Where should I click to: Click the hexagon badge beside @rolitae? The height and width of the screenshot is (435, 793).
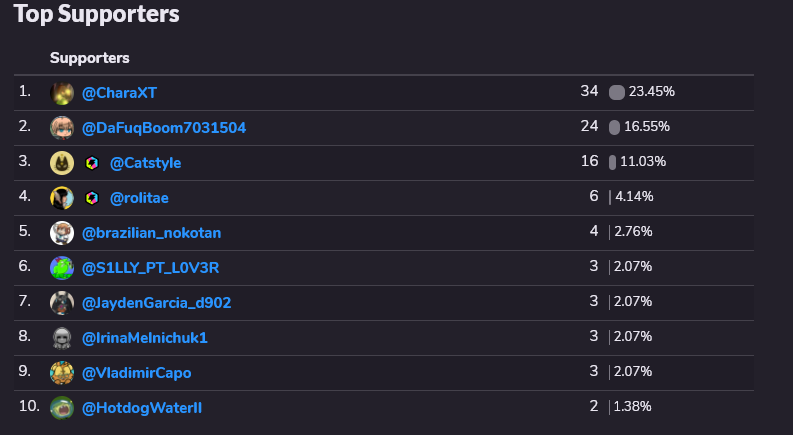click(x=92, y=198)
